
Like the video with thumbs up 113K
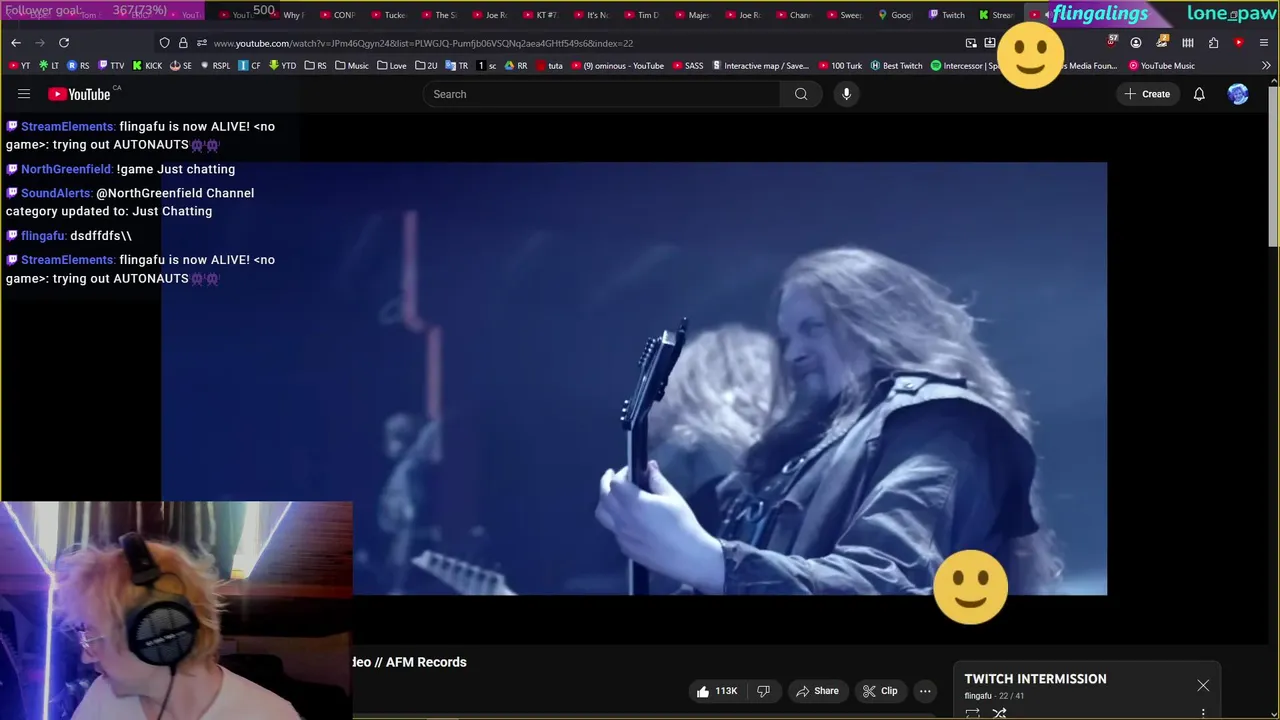(x=717, y=691)
